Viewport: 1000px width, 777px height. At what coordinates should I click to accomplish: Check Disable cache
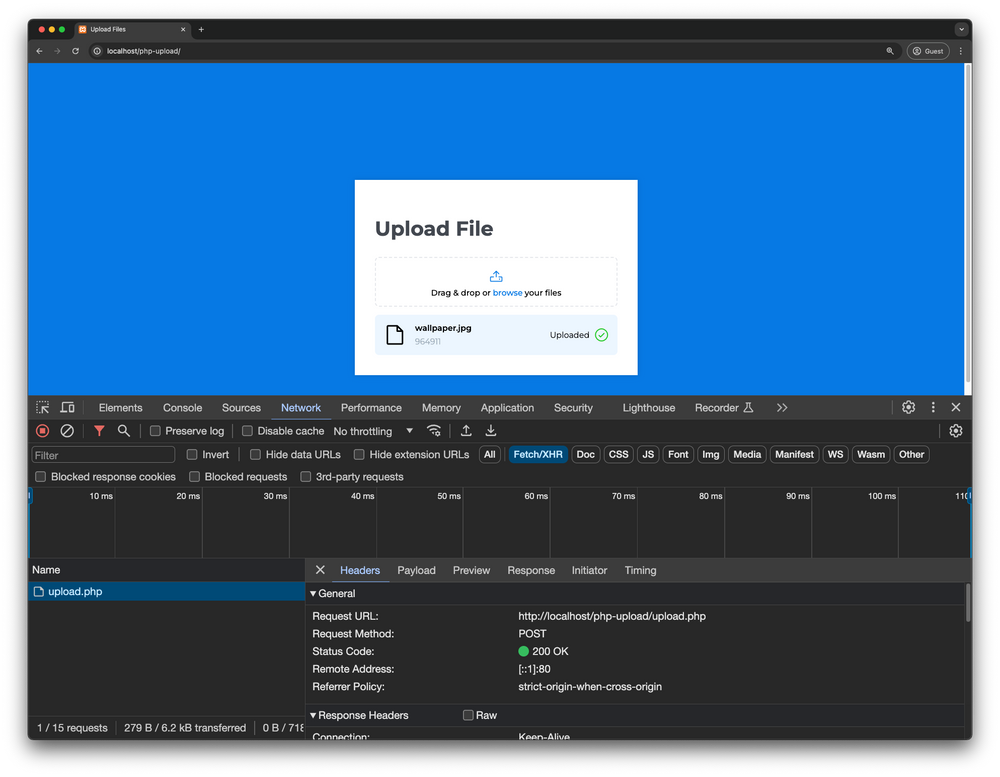point(246,430)
